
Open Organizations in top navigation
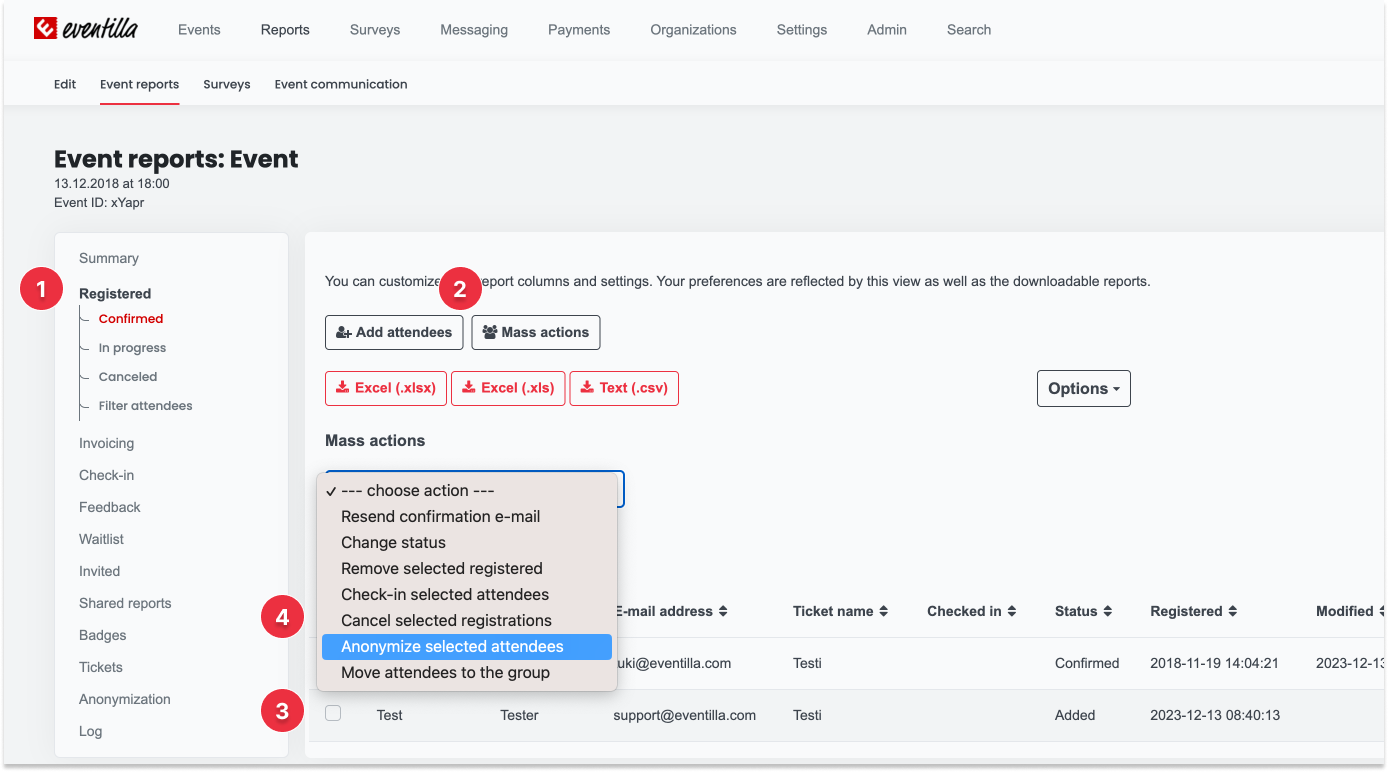pyautogui.click(x=693, y=30)
